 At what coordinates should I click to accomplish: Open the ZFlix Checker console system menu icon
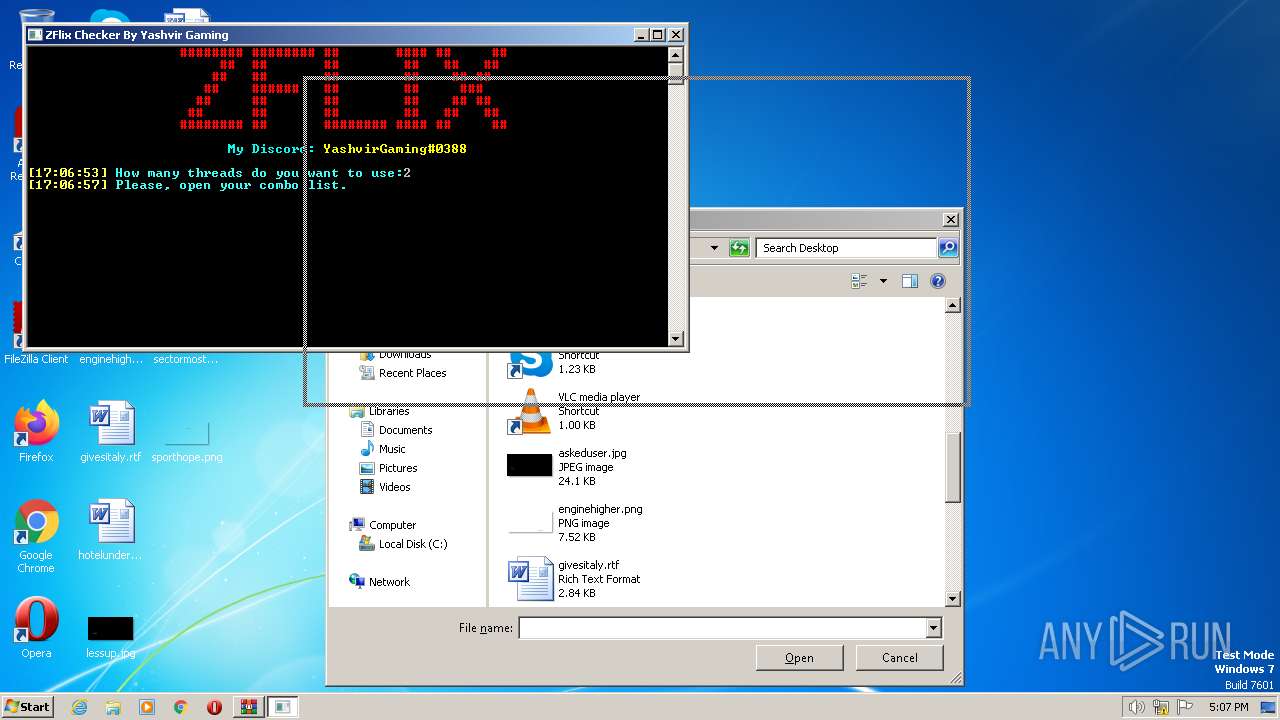tap(35, 34)
